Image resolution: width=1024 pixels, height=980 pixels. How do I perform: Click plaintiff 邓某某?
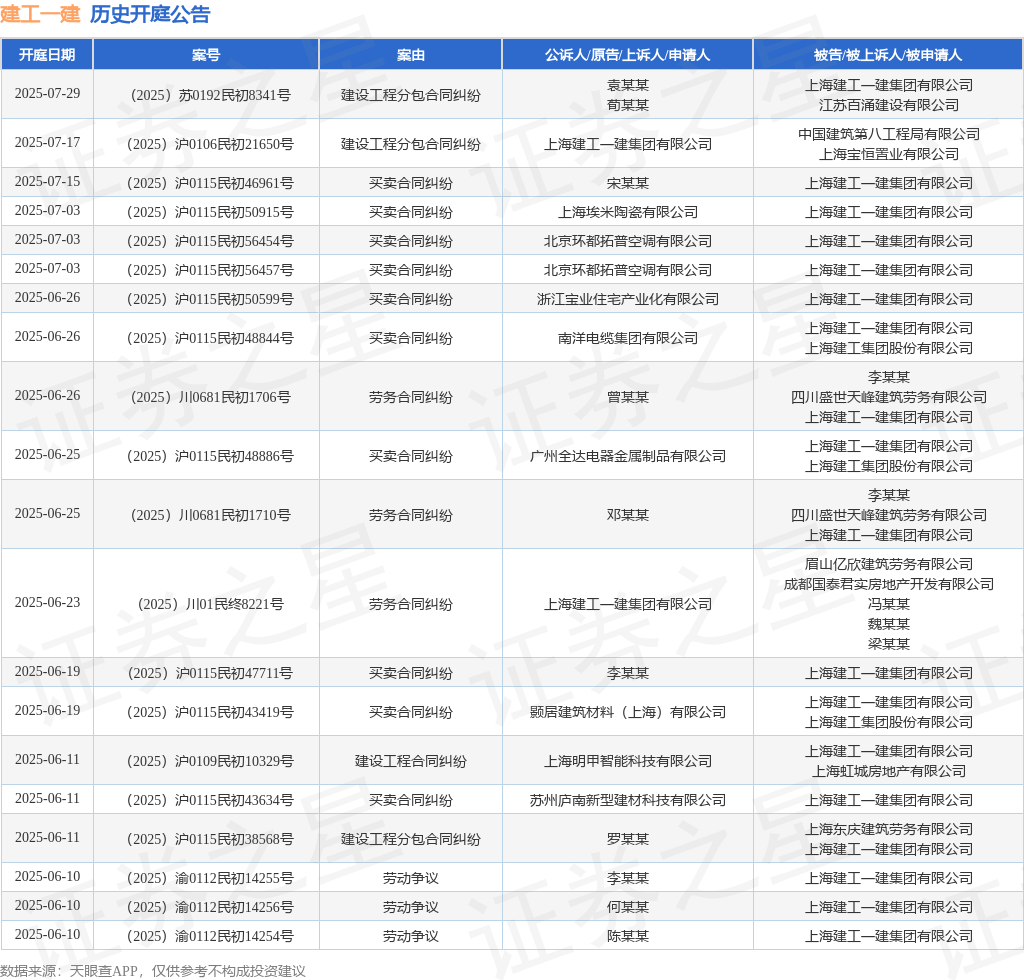click(x=628, y=515)
